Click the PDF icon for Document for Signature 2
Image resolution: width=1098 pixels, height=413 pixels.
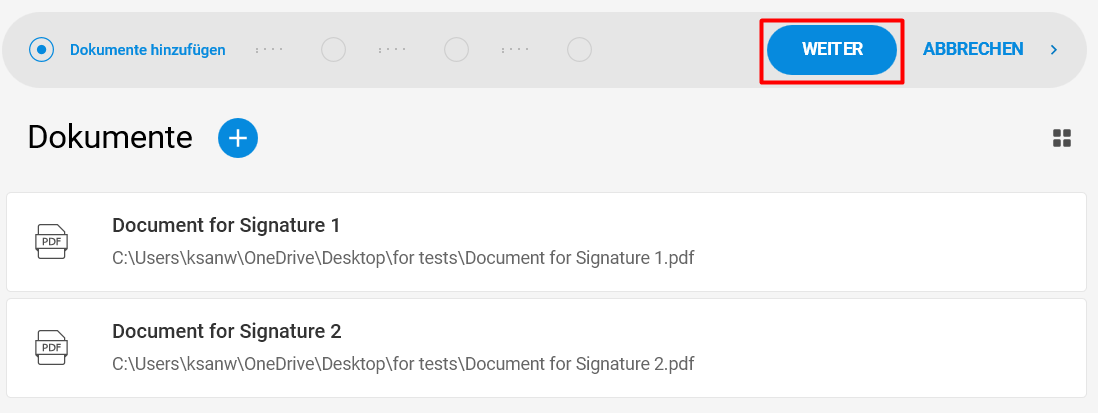coord(51,348)
